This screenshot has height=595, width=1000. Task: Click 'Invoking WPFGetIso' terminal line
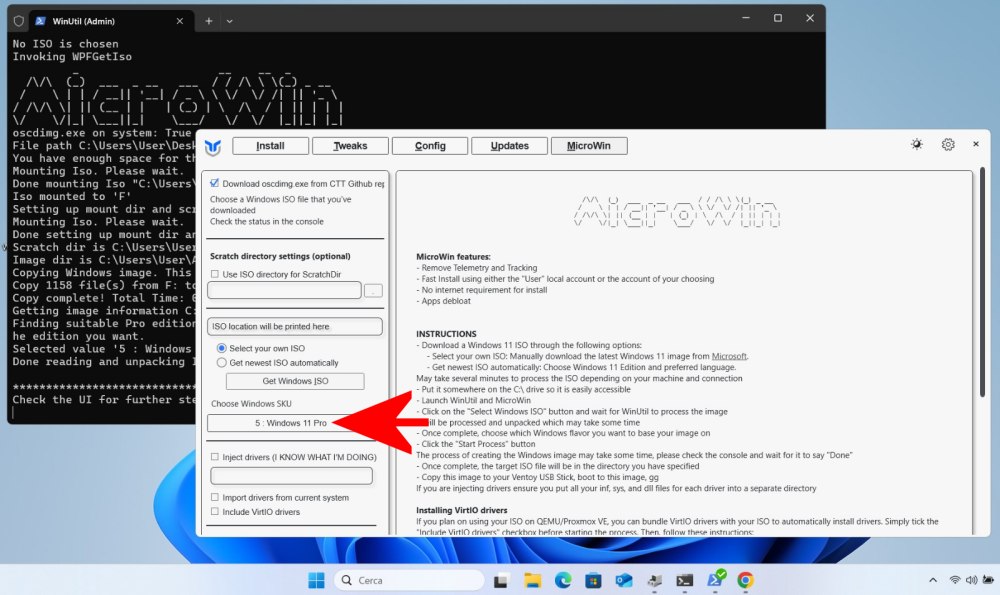click(x=72, y=57)
